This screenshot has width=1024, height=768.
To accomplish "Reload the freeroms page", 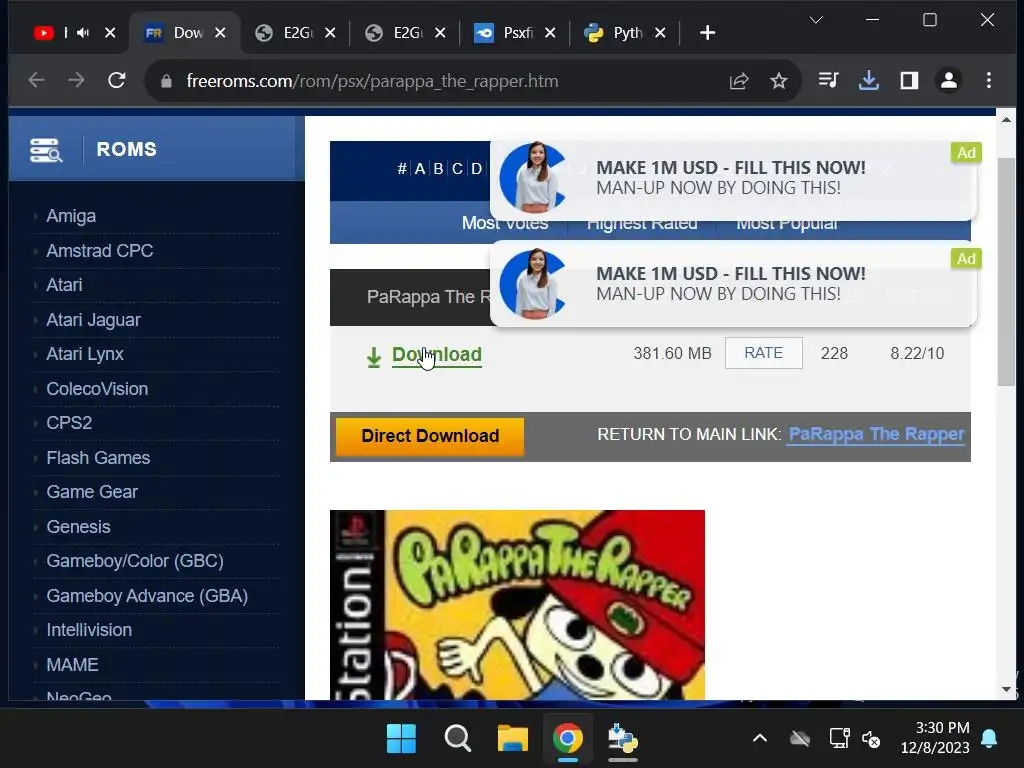I will tap(117, 80).
